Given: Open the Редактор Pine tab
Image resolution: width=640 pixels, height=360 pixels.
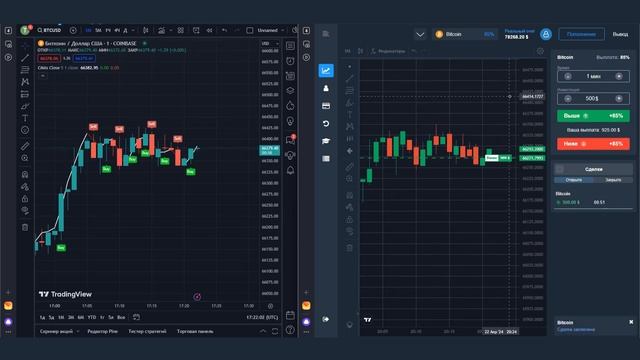Looking at the screenshot, I should coord(102,331).
